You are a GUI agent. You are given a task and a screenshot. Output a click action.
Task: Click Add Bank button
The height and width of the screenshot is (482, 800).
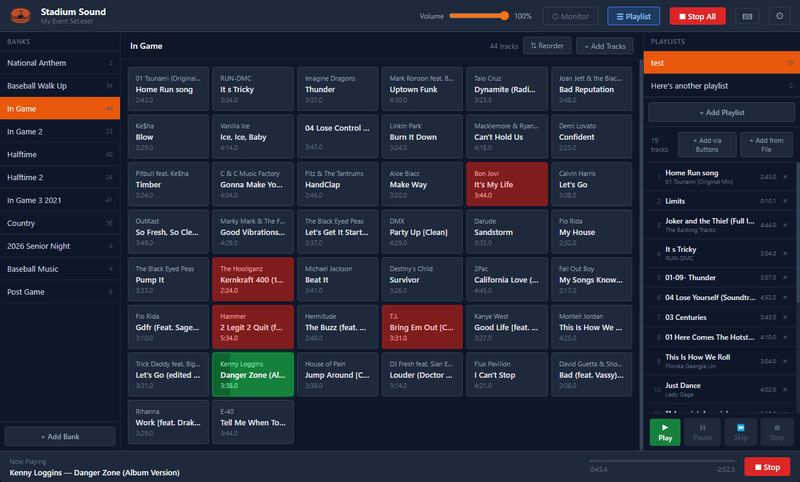coord(60,437)
